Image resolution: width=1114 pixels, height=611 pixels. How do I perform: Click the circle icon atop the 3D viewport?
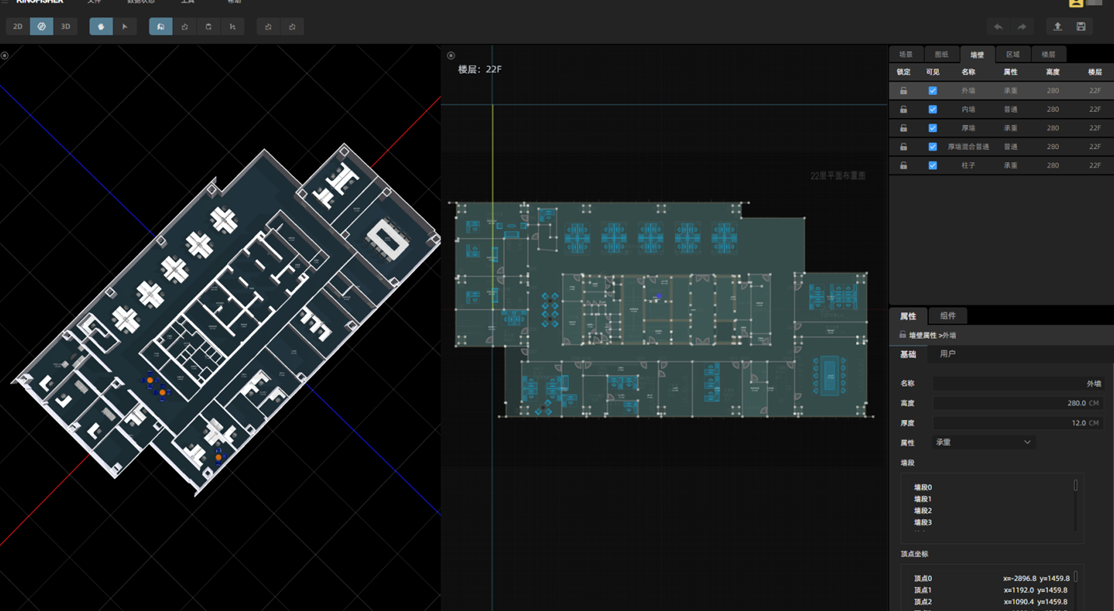coord(4,55)
